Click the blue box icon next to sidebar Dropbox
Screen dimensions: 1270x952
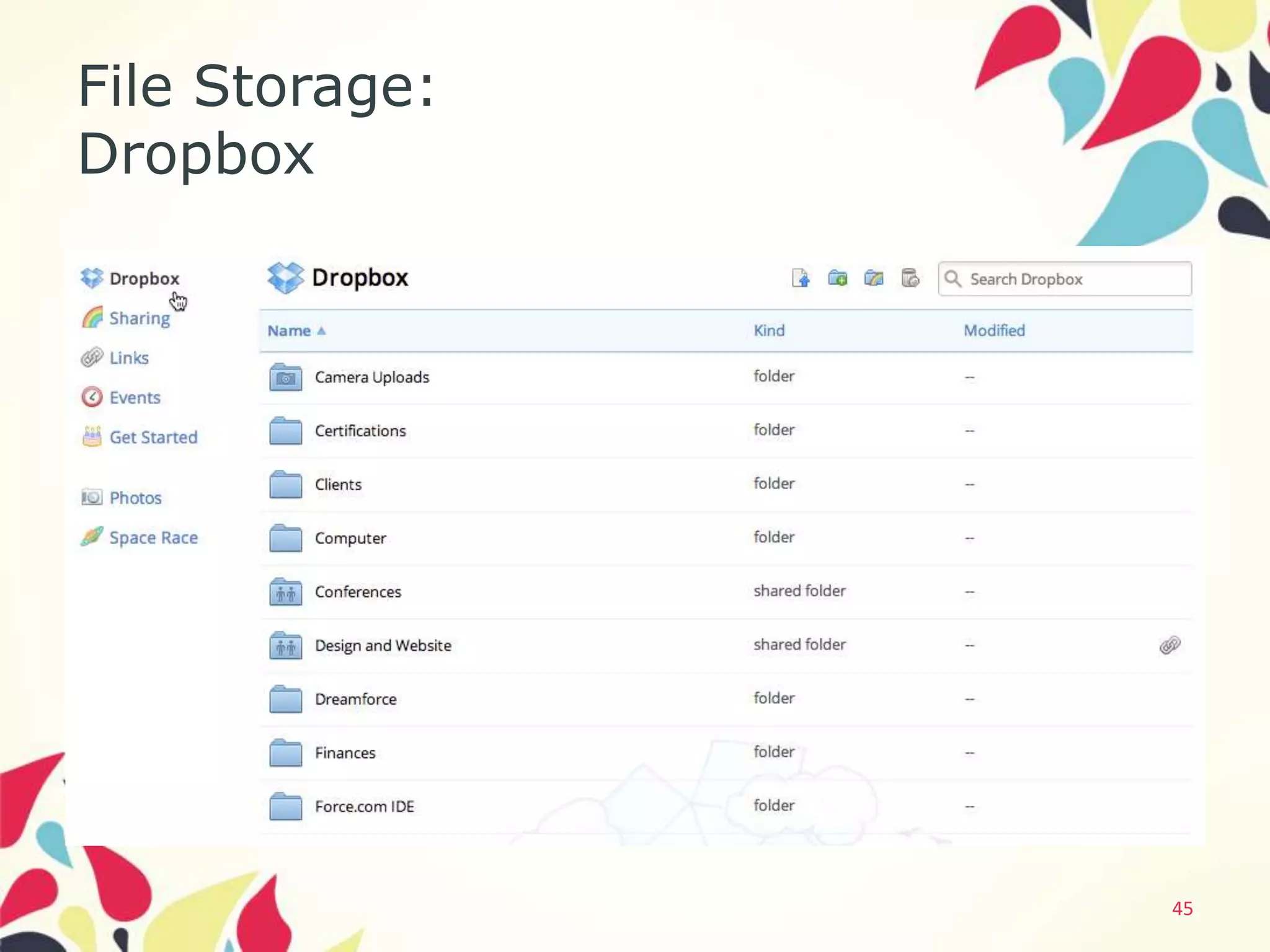click(92, 278)
